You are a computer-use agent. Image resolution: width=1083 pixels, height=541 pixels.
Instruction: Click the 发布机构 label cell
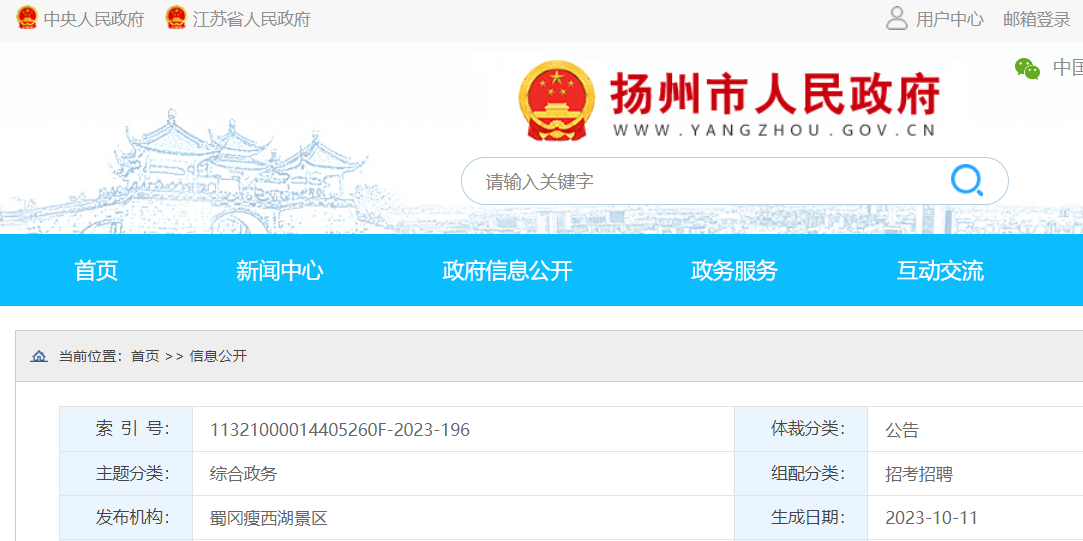click(126, 517)
